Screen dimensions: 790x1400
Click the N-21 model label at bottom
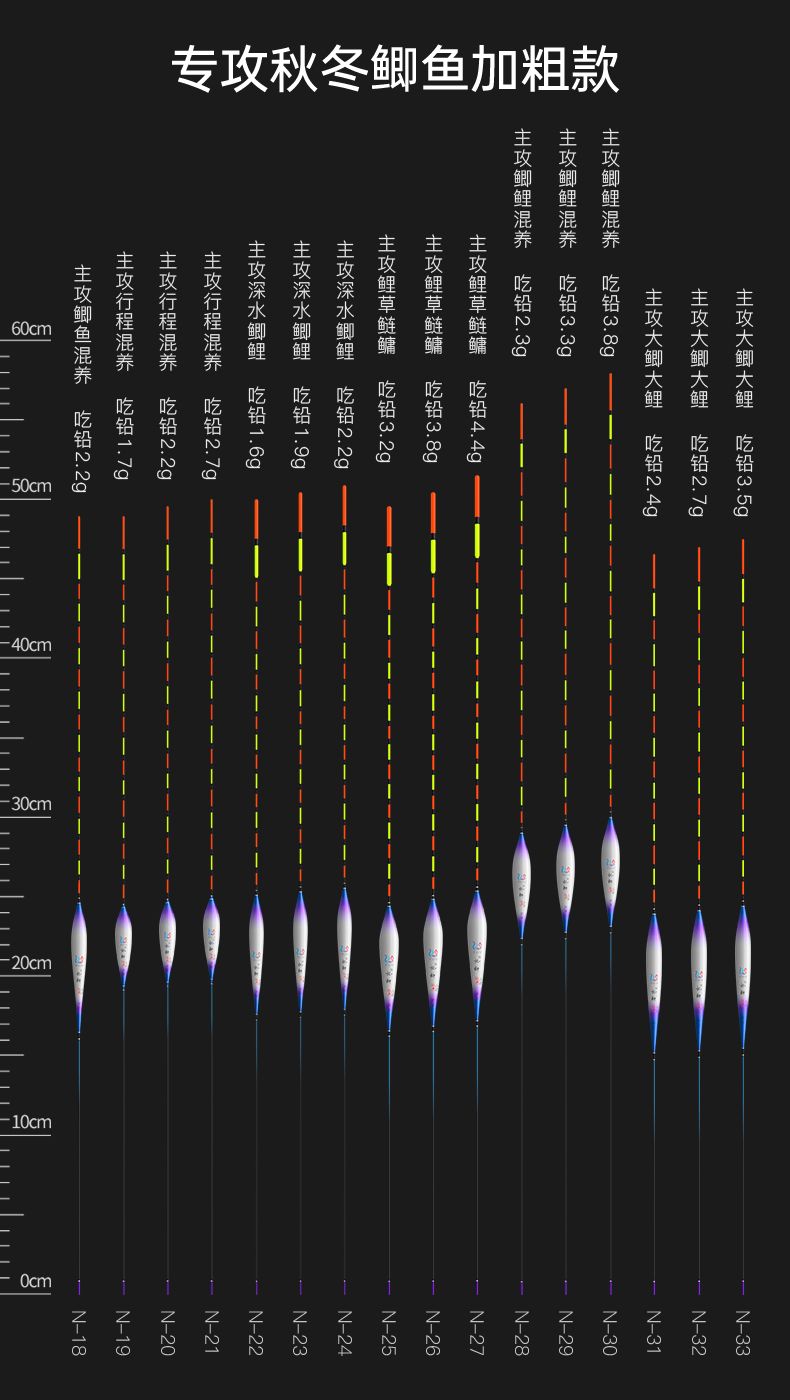point(211,1332)
